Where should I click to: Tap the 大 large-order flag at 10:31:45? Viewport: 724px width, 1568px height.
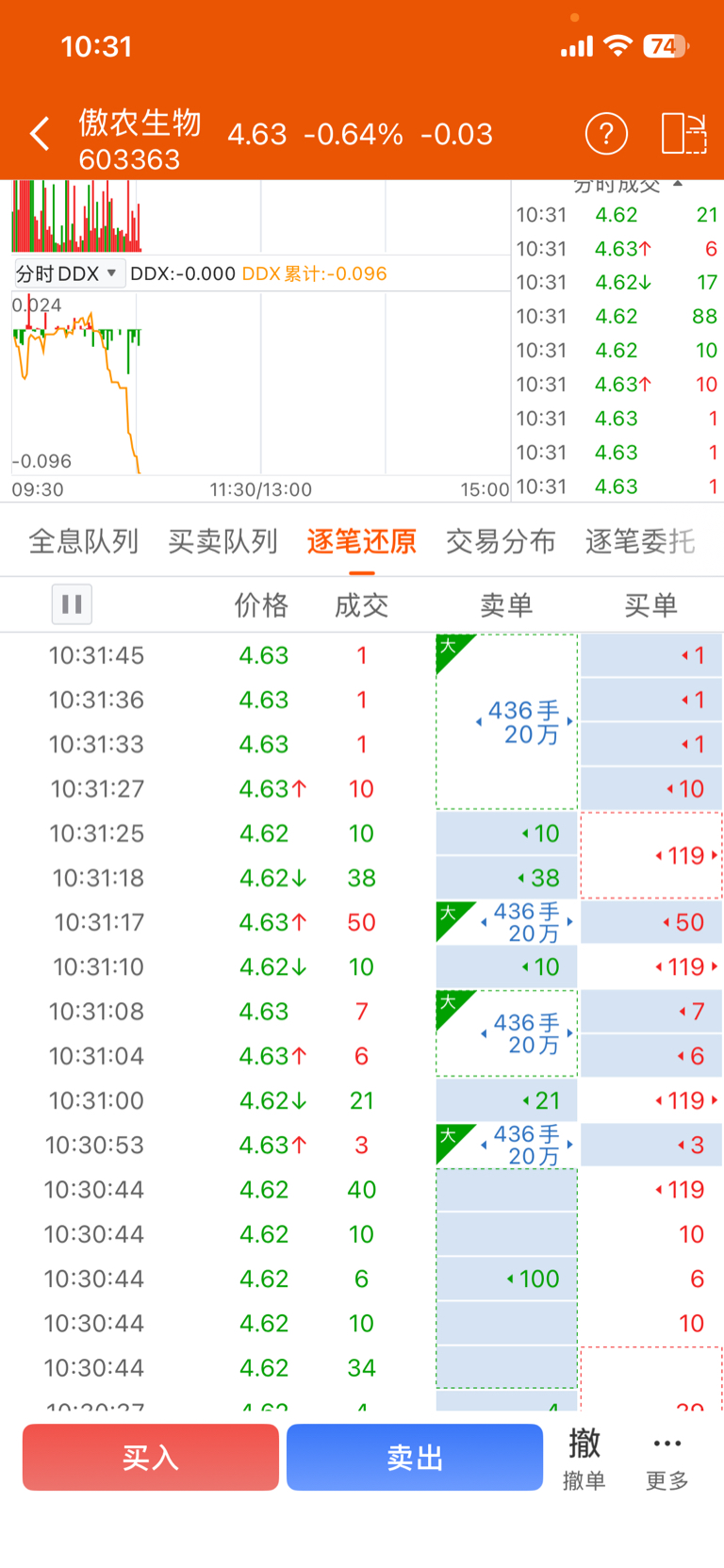[x=454, y=652]
